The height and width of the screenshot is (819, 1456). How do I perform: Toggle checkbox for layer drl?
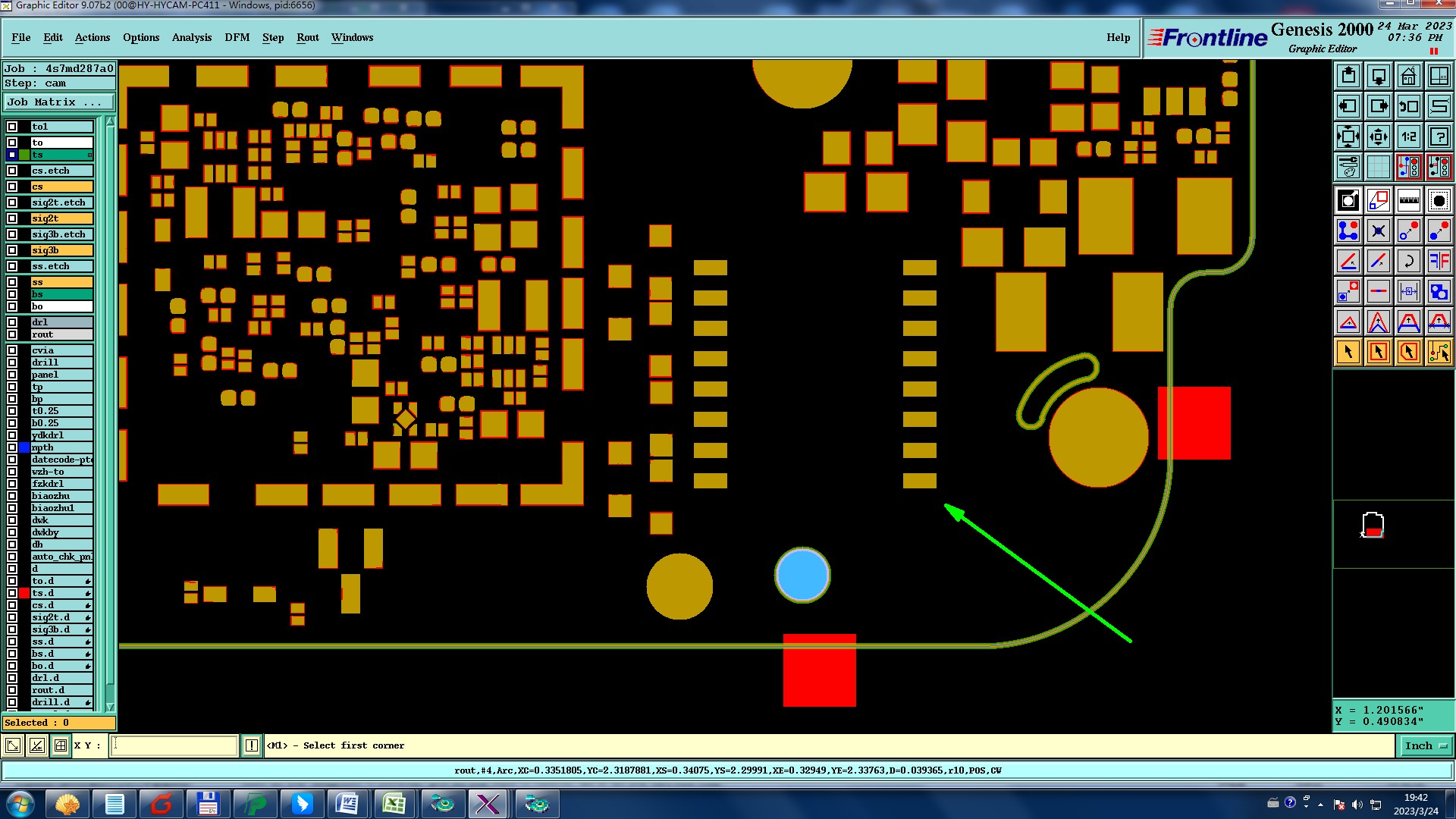click(x=12, y=322)
